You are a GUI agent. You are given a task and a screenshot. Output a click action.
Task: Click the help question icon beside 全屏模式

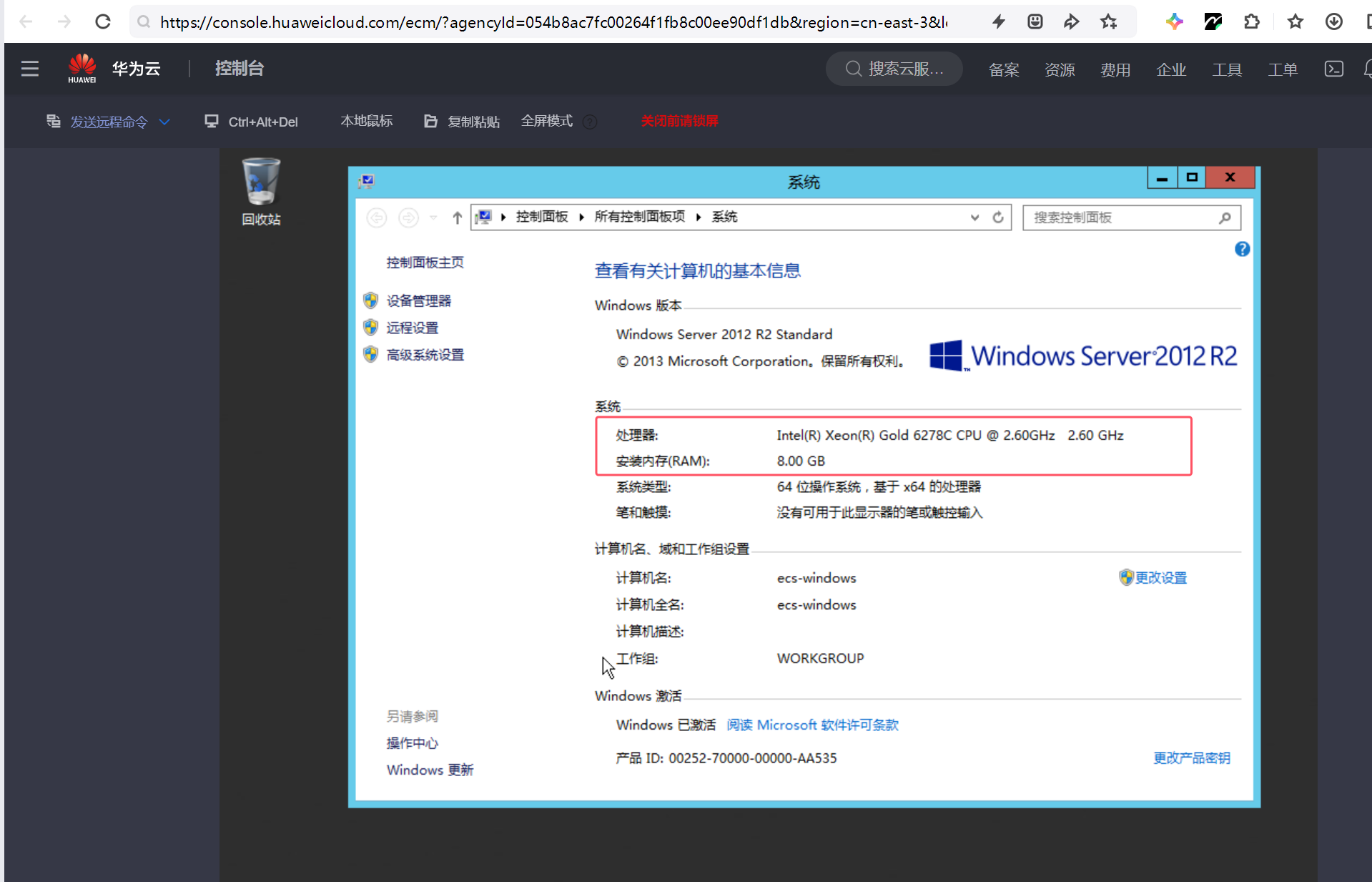point(590,122)
